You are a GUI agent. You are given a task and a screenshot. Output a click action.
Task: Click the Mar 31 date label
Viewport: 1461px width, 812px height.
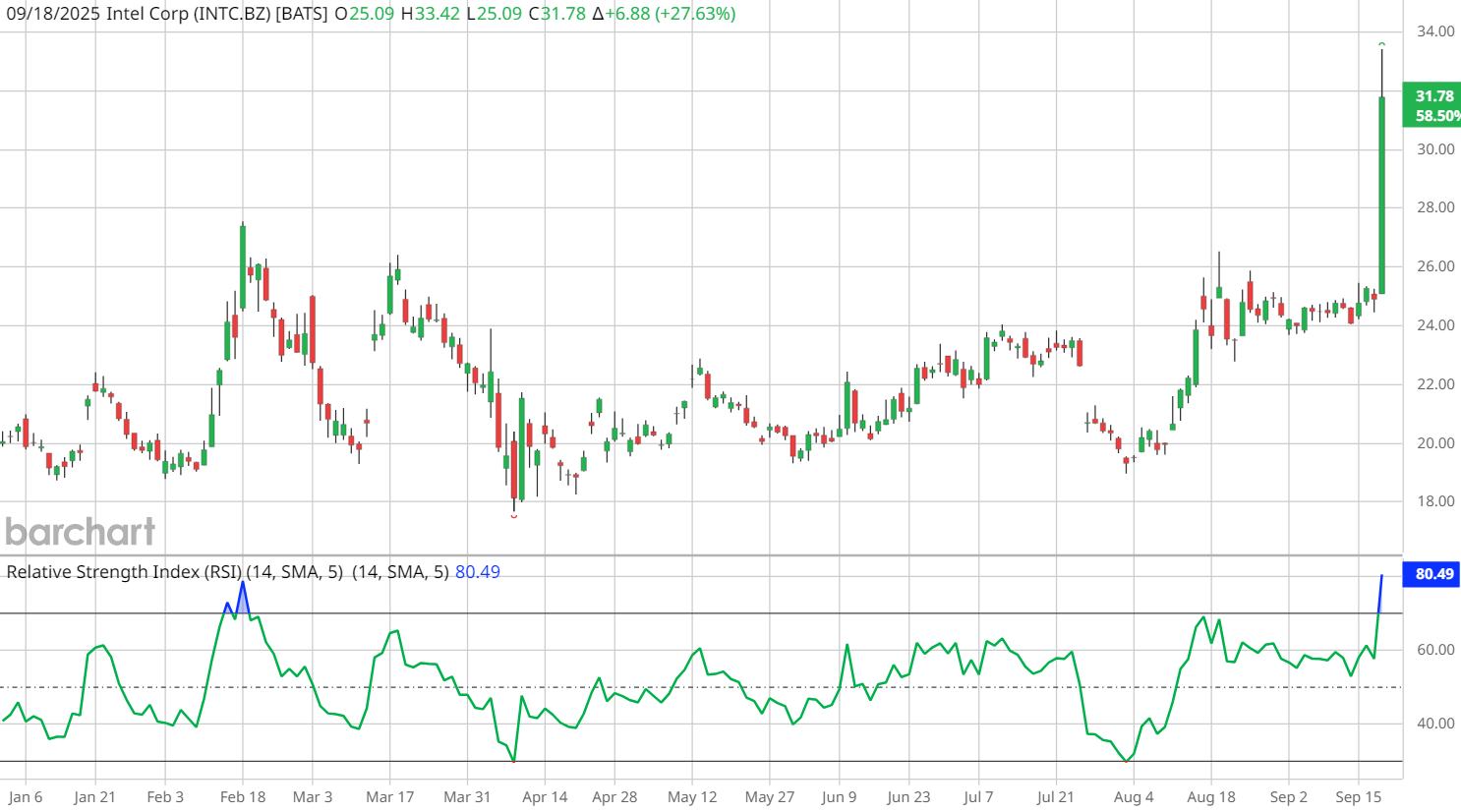coord(467,797)
